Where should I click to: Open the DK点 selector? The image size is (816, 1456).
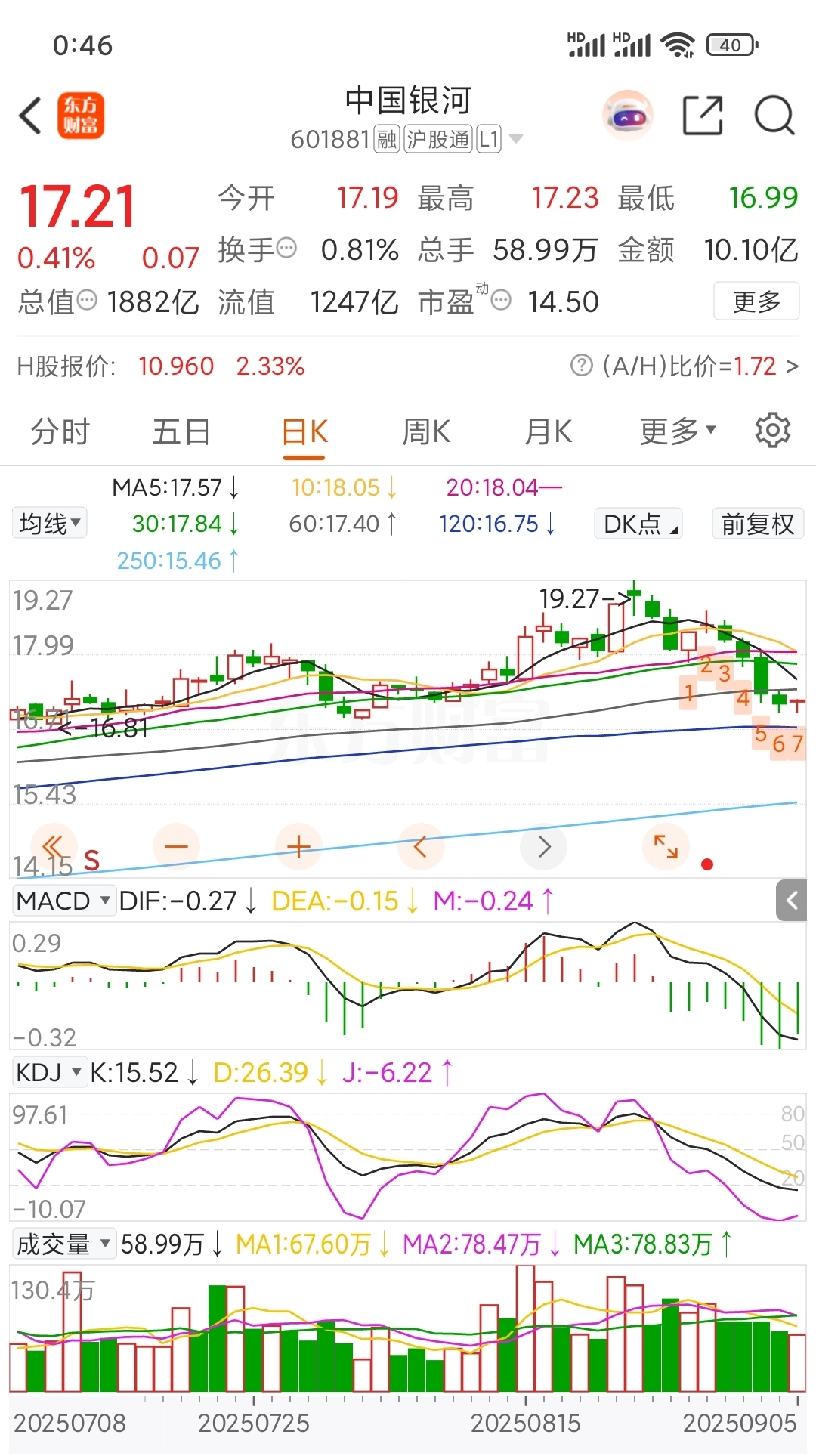click(x=639, y=523)
